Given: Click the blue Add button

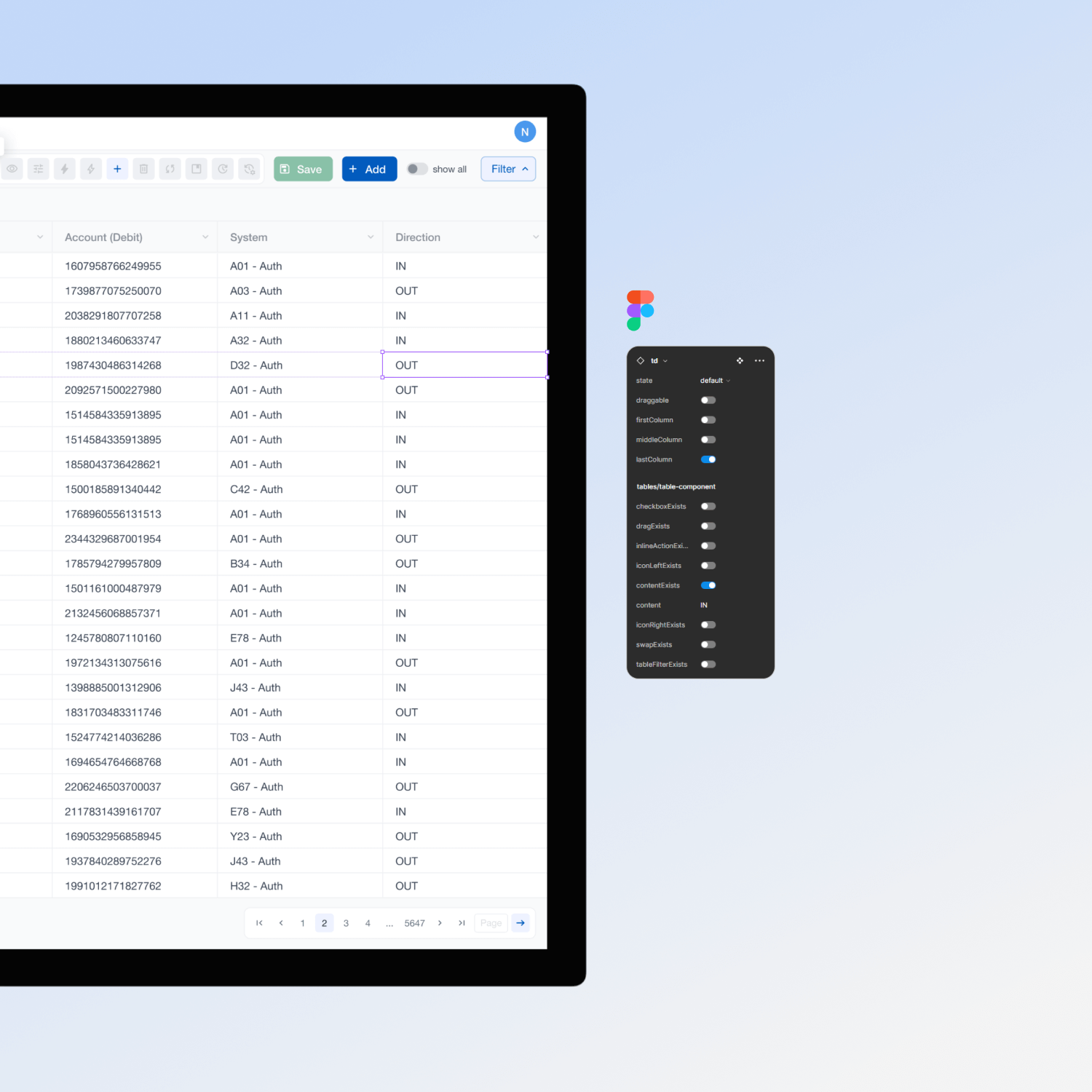Looking at the screenshot, I should [369, 169].
